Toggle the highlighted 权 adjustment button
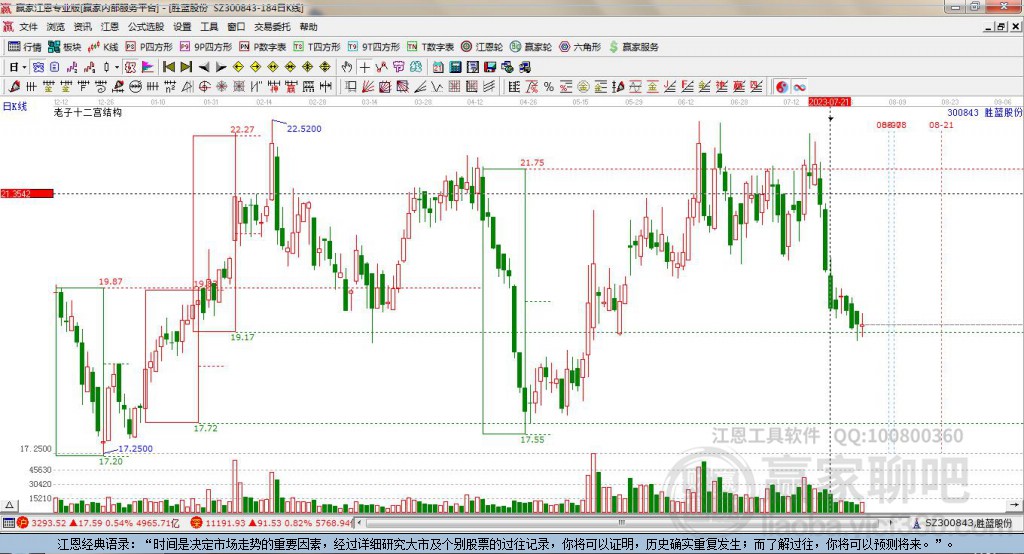 click(131, 67)
